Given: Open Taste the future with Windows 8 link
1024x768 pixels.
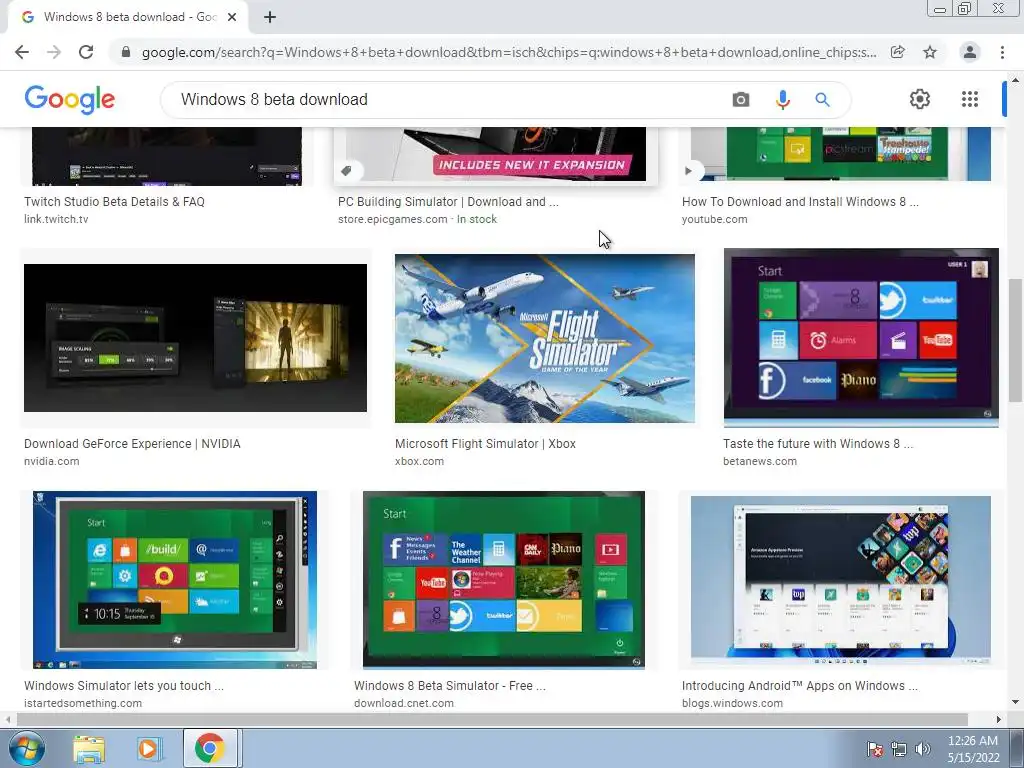Looking at the screenshot, I should (818, 444).
